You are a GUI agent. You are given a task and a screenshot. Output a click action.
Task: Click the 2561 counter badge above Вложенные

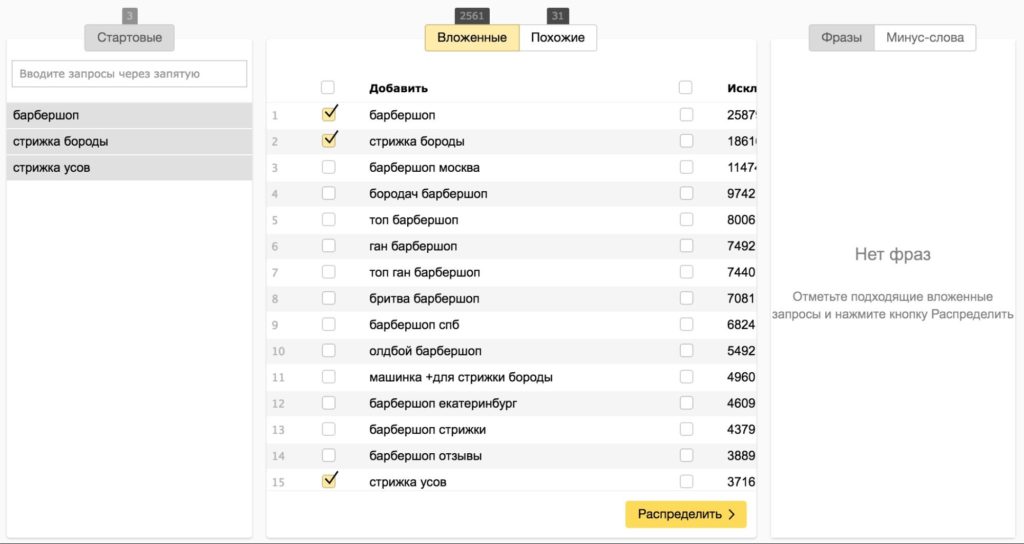tap(472, 15)
